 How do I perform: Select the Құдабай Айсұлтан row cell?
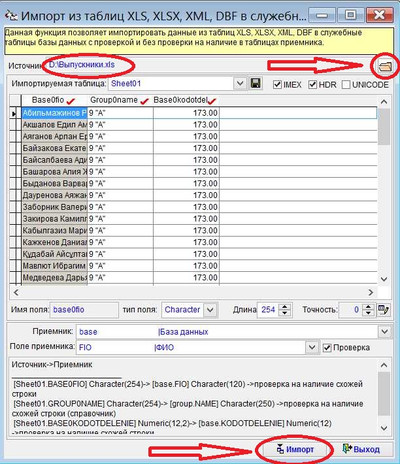pyautogui.click(x=54, y=254)
